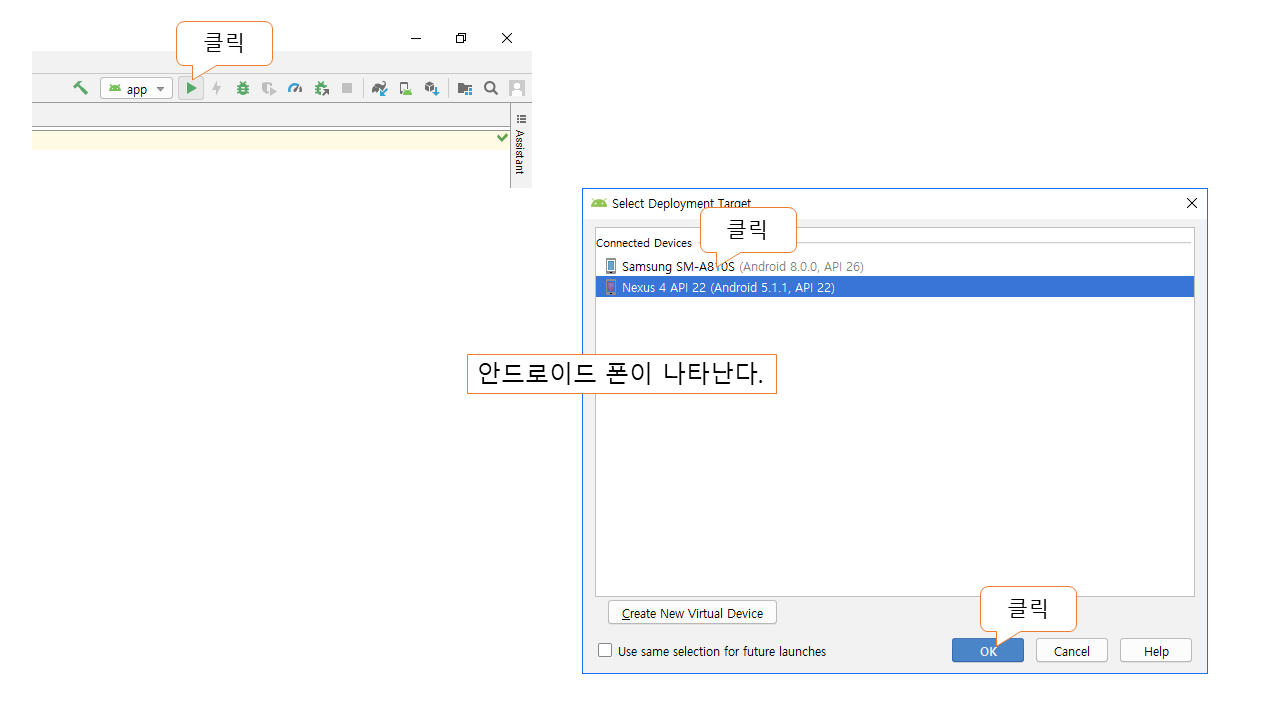Enable Use same selection for future launches
The width and height of the screenshot is (1280, 720).
coord(605,651)
